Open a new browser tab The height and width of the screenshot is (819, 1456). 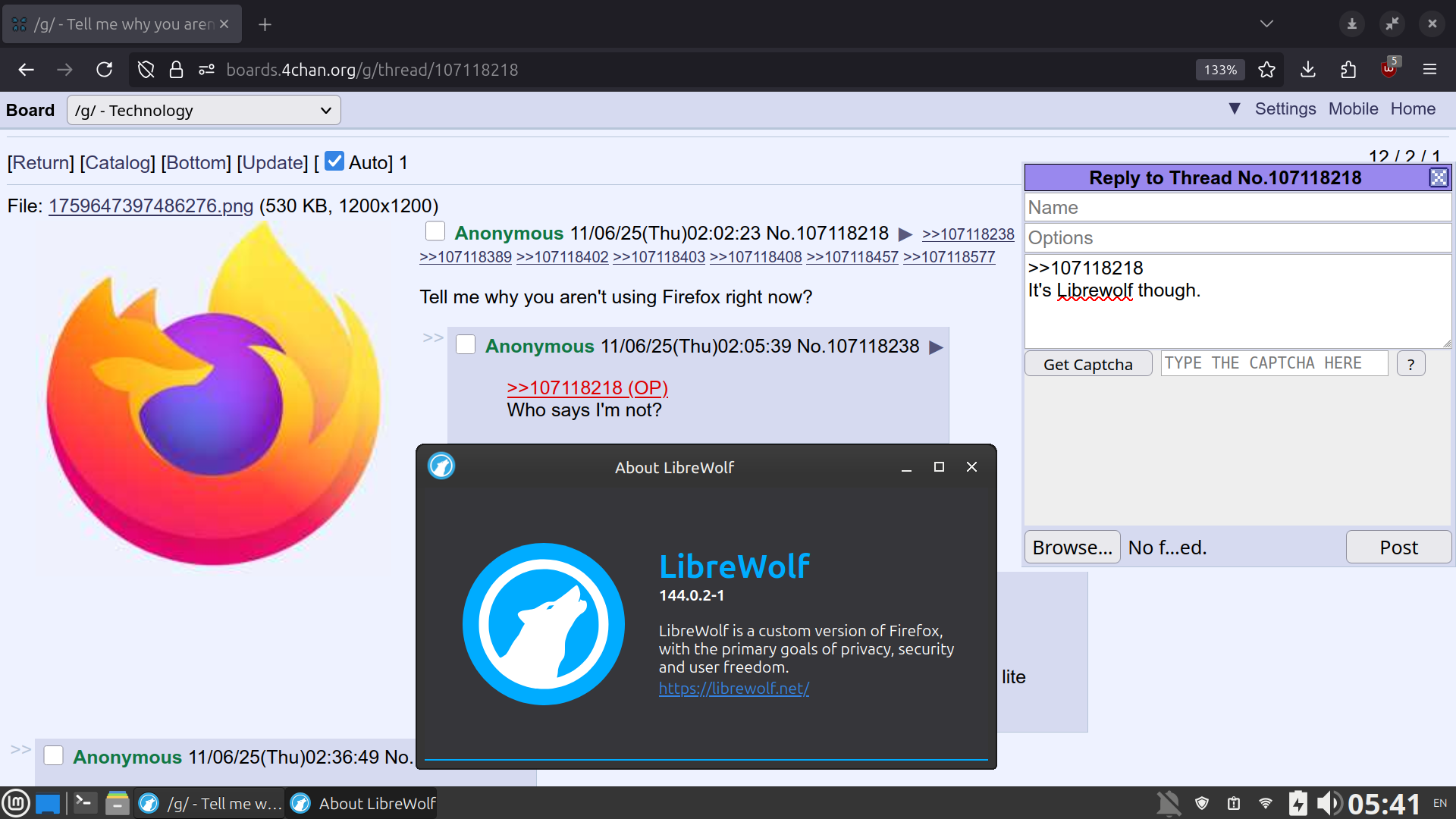(x=265, y=24)
